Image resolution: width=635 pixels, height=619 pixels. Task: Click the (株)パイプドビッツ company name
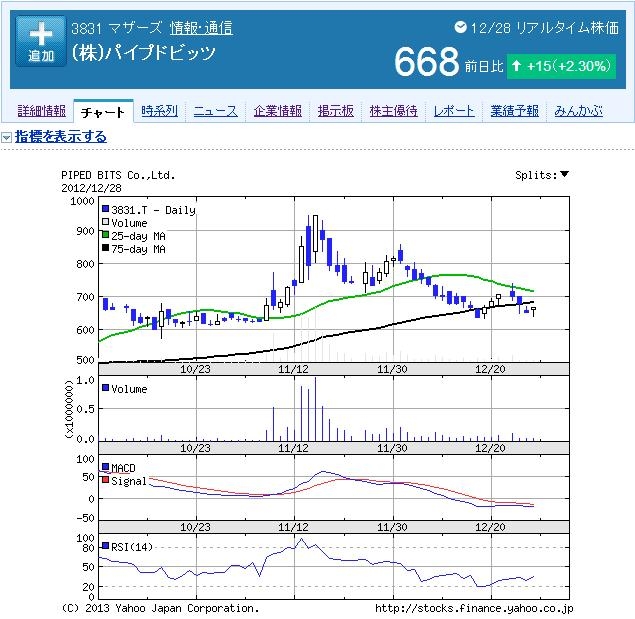[x=143, y=53]
